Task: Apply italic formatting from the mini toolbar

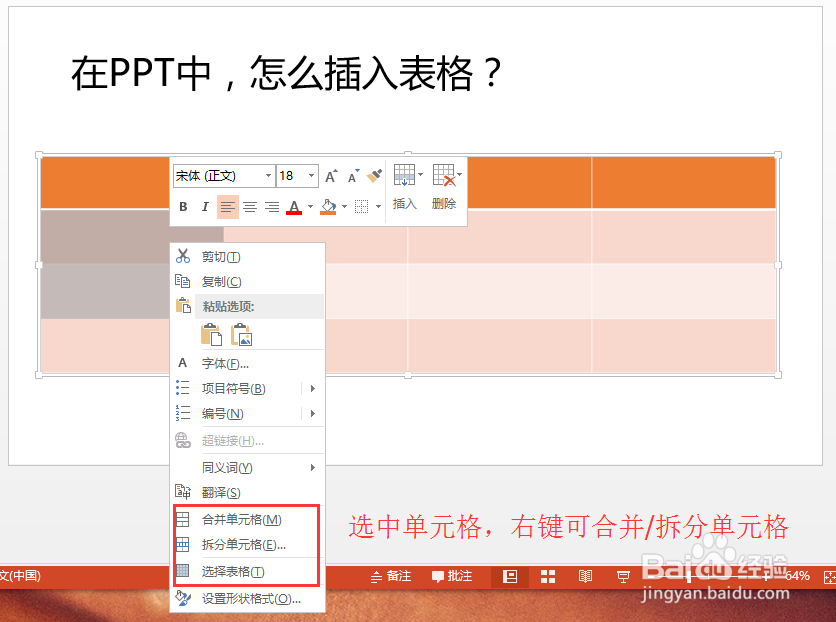Action: click(x=204, y=206)
